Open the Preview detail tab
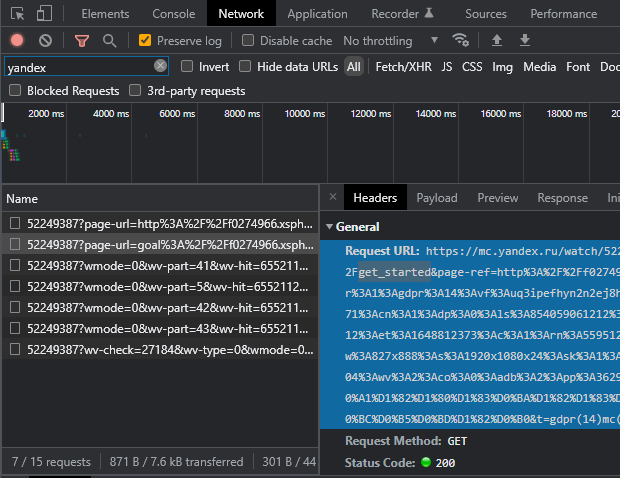 497,197
